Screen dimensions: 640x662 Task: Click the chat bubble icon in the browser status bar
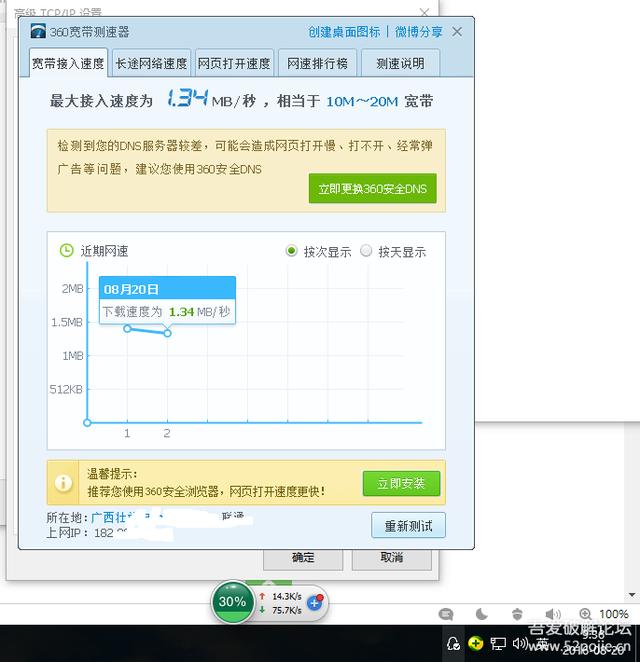pyautogui.click(x=446, y=614)
